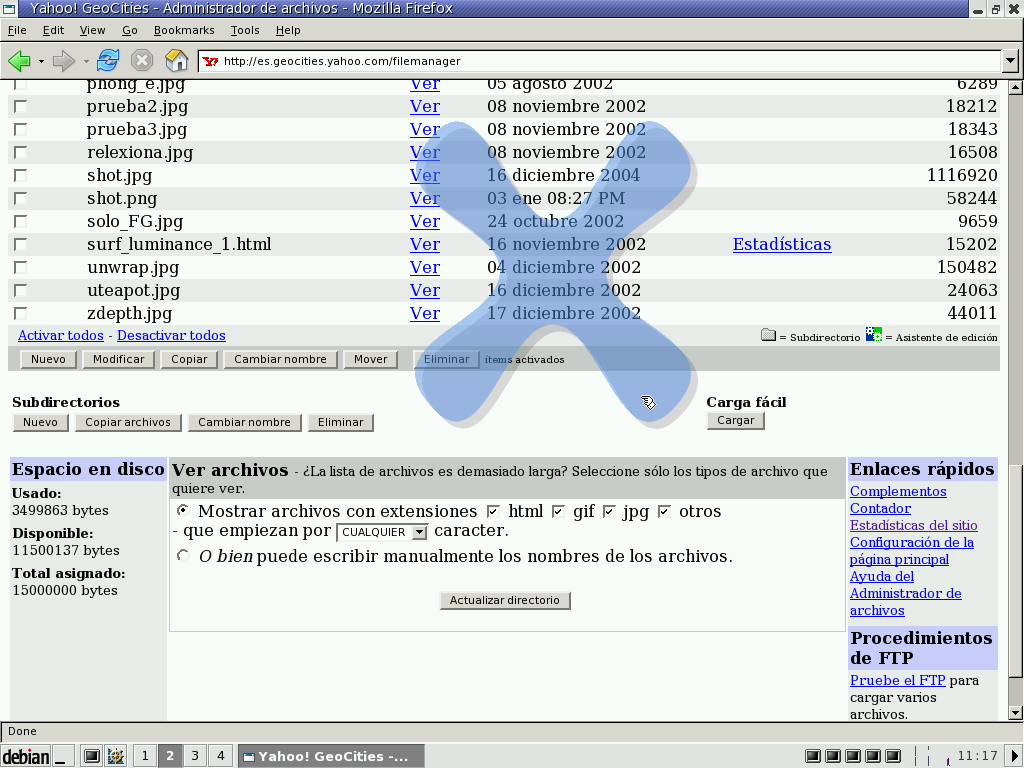
Task: Choose the 'O bien' radio button
Action: click(183, 556)
